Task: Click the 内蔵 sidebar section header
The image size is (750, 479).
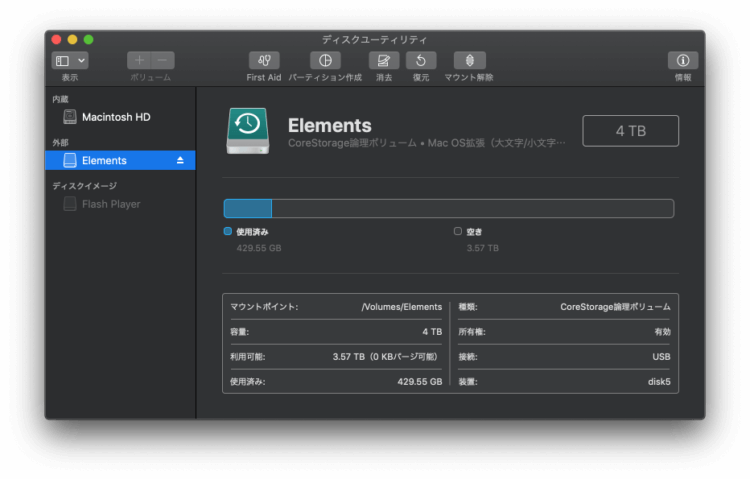Action: (60, 99)
